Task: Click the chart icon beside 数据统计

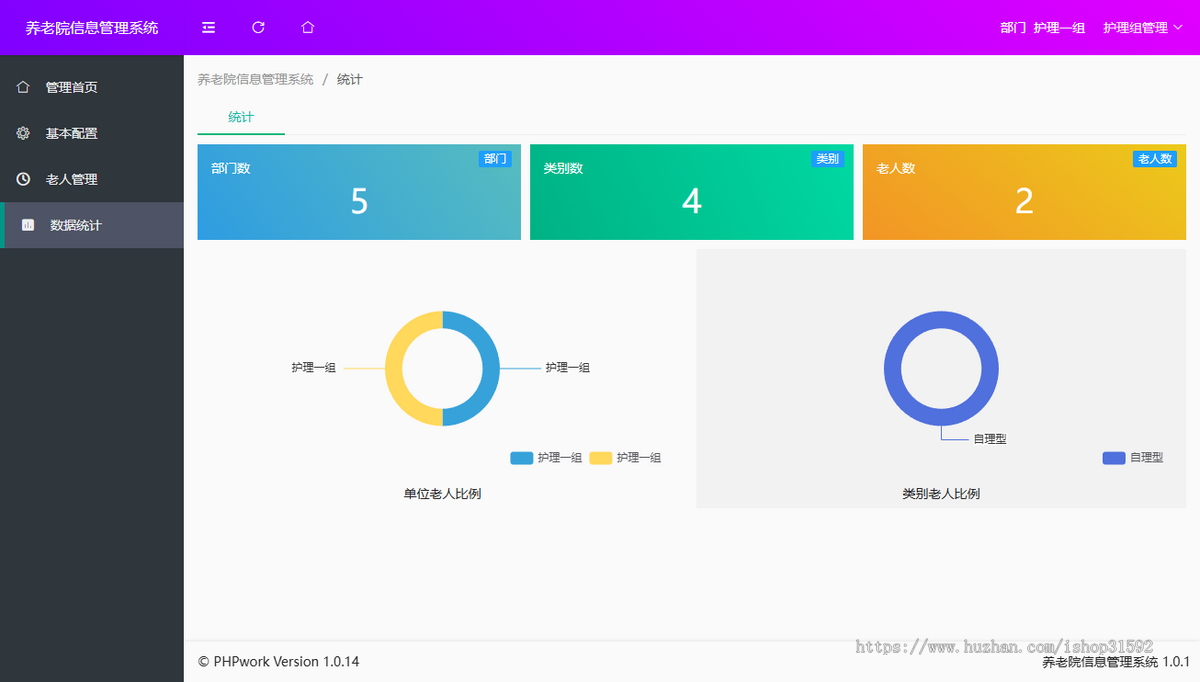Action: point(28,225)
